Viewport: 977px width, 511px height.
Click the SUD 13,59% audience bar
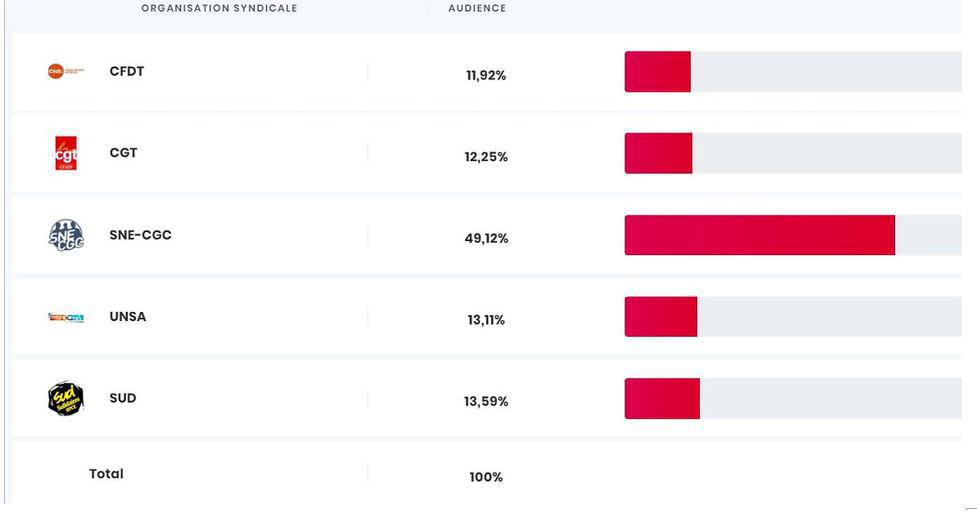[662, 398]
